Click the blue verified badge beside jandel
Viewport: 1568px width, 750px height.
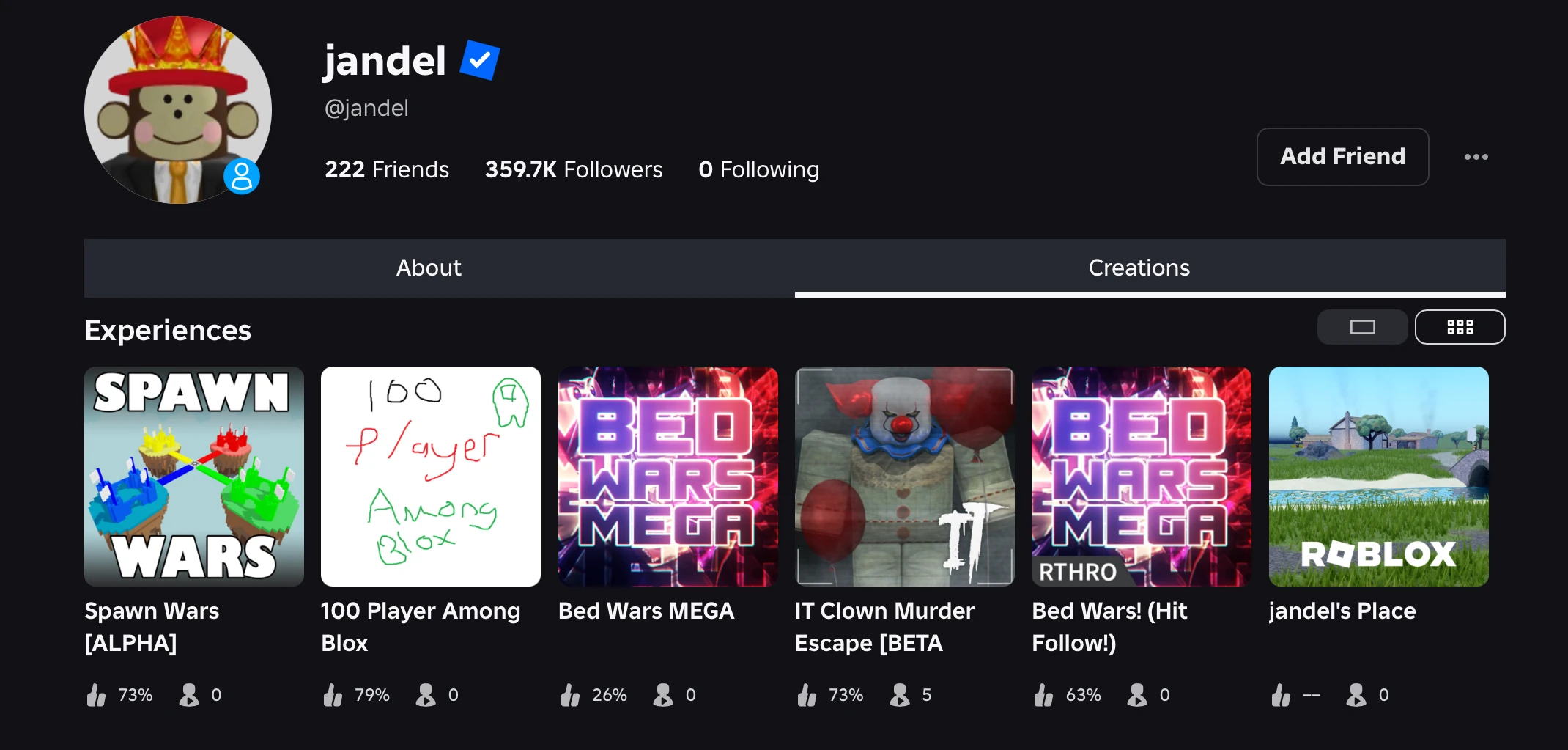(x=480, y=60)
